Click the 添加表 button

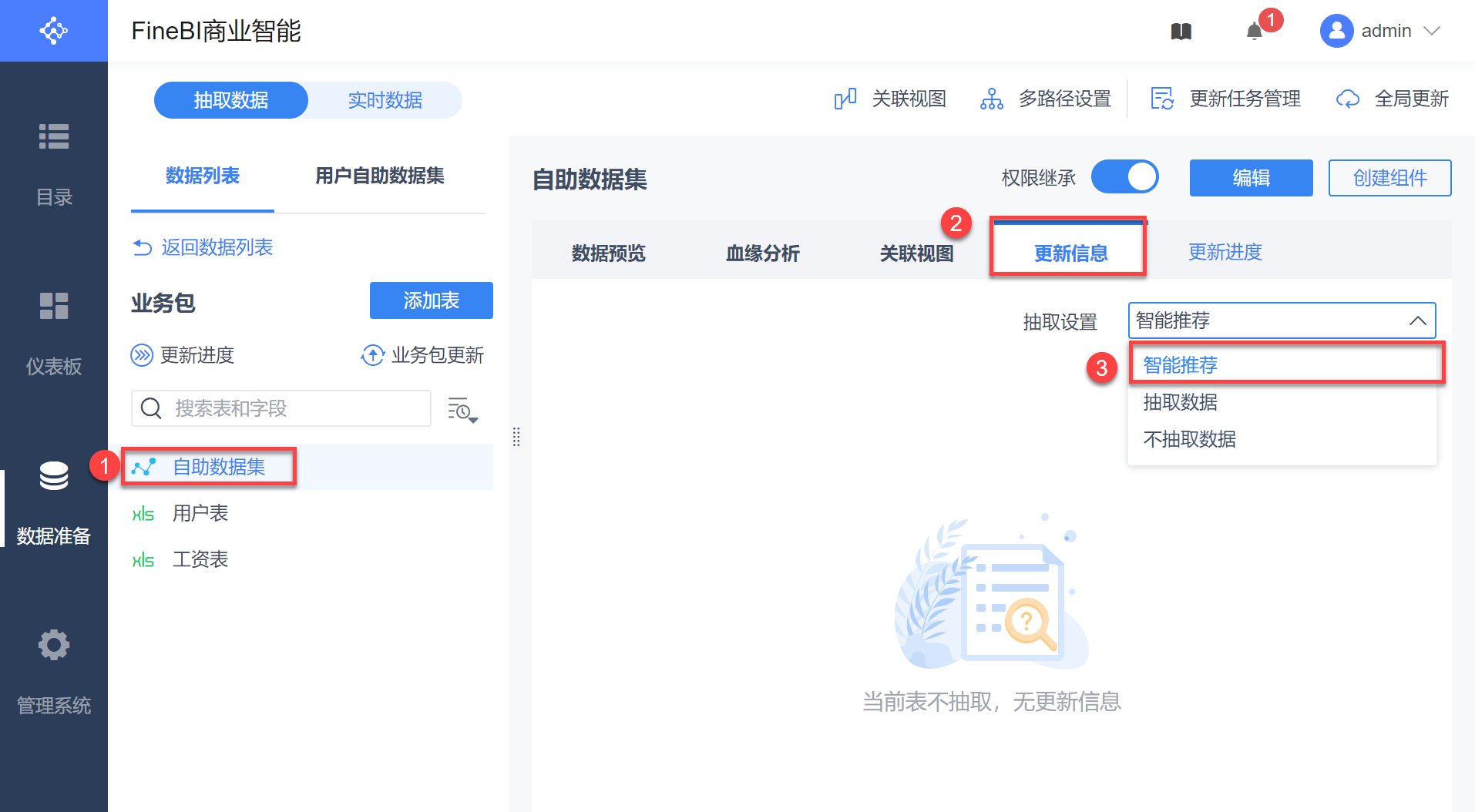pyautogui.click(x=432, y=300)
